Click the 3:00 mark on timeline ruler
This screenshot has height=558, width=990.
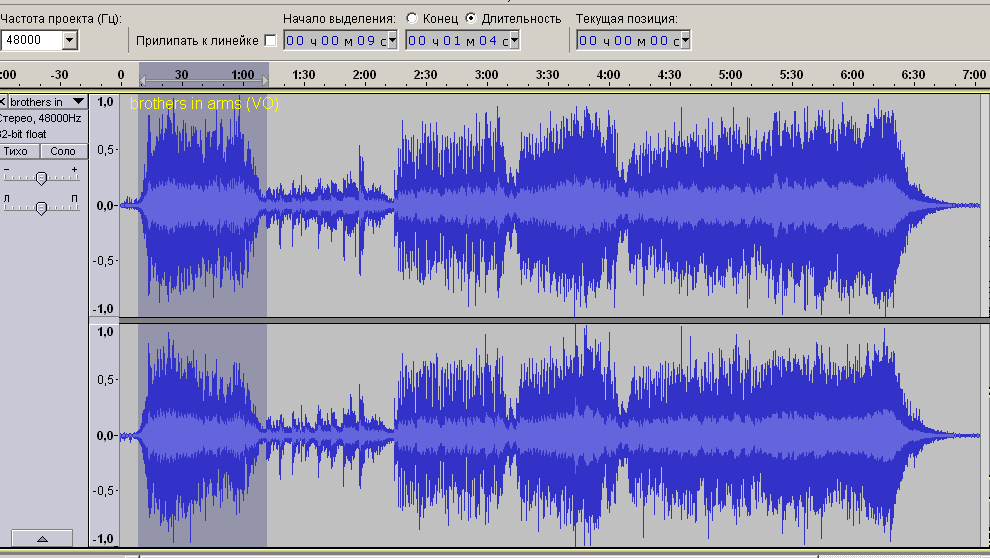[x=486, y=76]
